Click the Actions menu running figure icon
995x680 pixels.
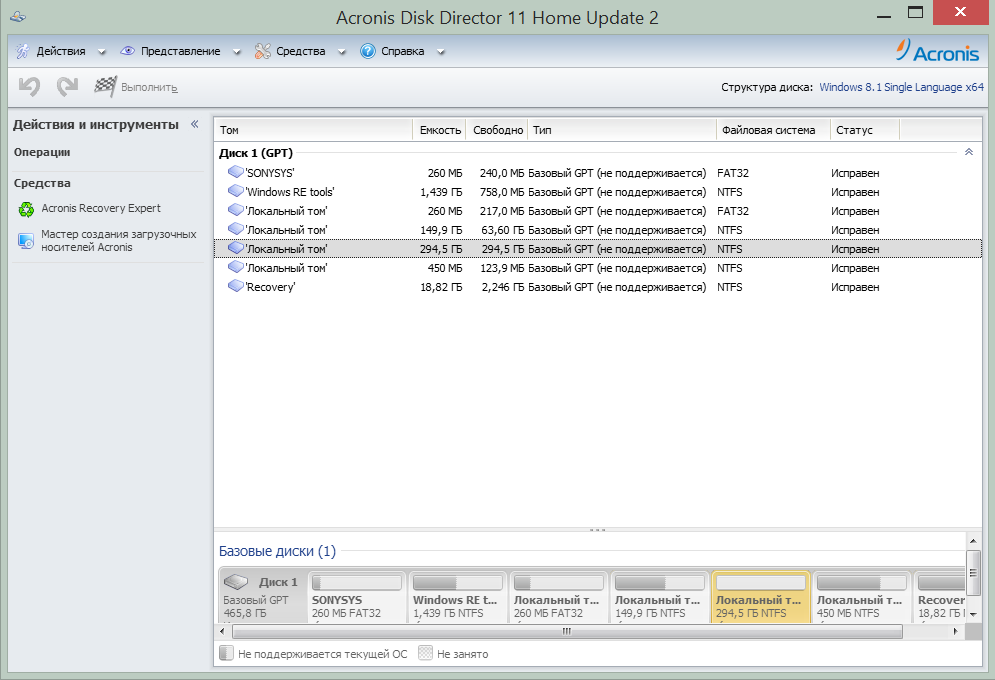pos(23,51)
